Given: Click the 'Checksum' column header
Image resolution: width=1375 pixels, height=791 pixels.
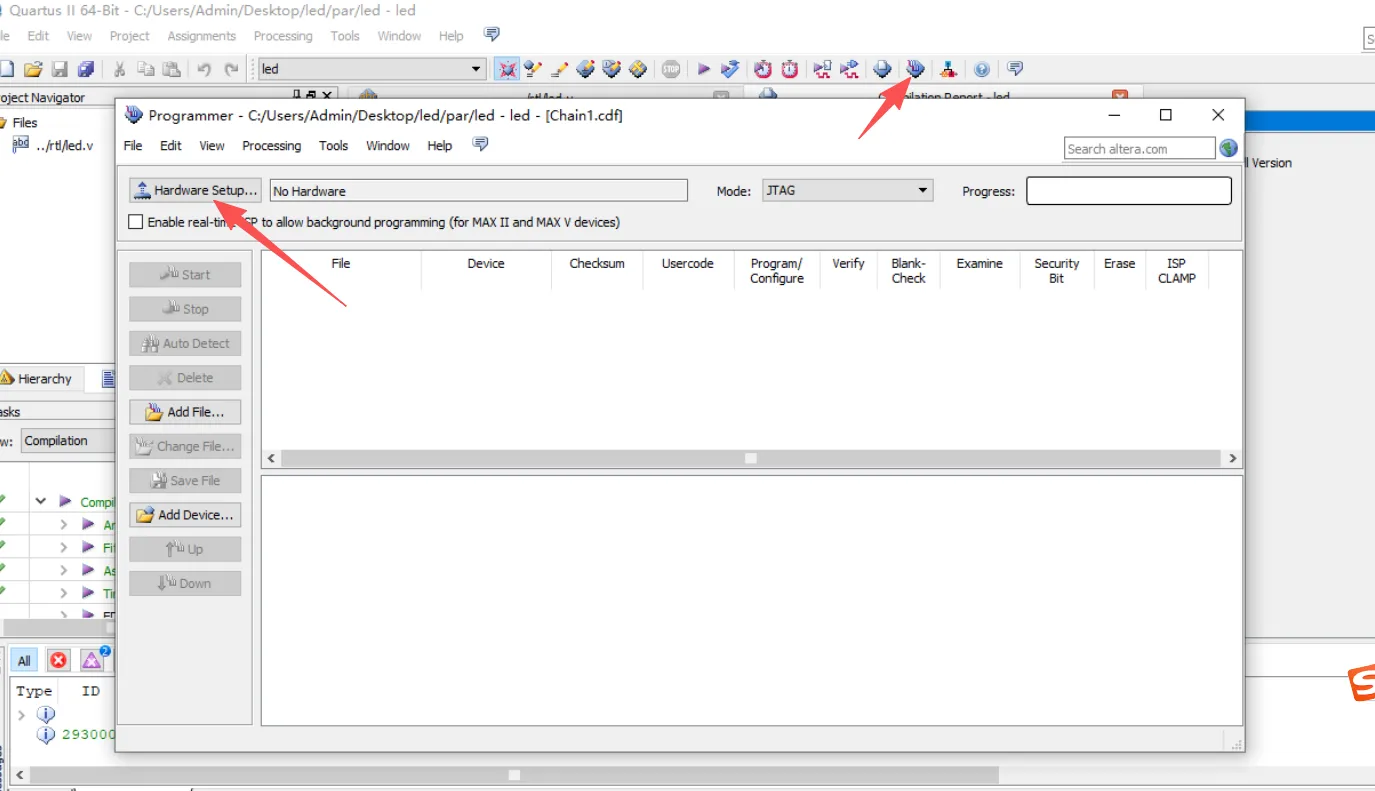Looking at the screenshot, I should point(597,264).
